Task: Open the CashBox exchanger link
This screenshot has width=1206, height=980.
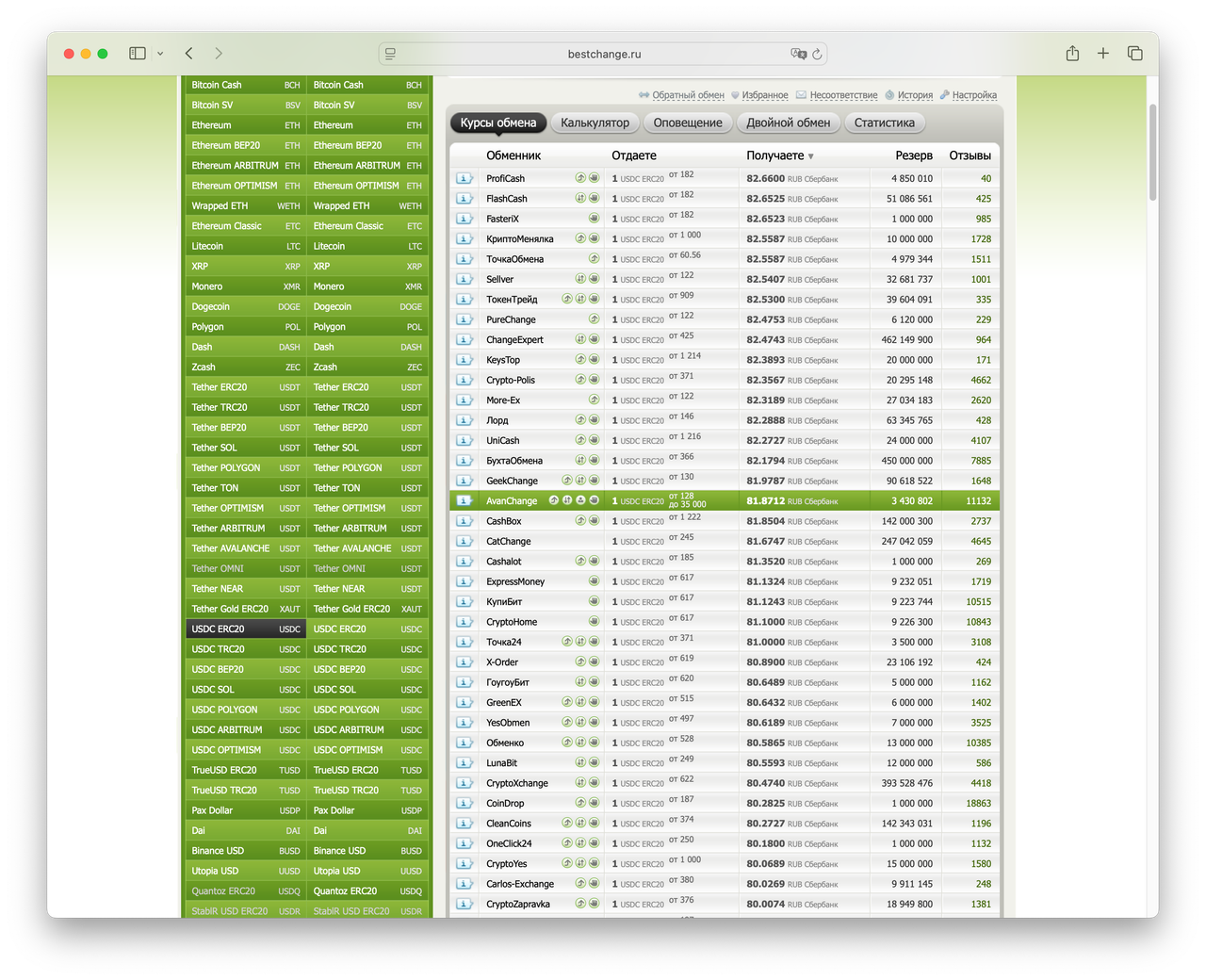Action: [x=504, y=521]
